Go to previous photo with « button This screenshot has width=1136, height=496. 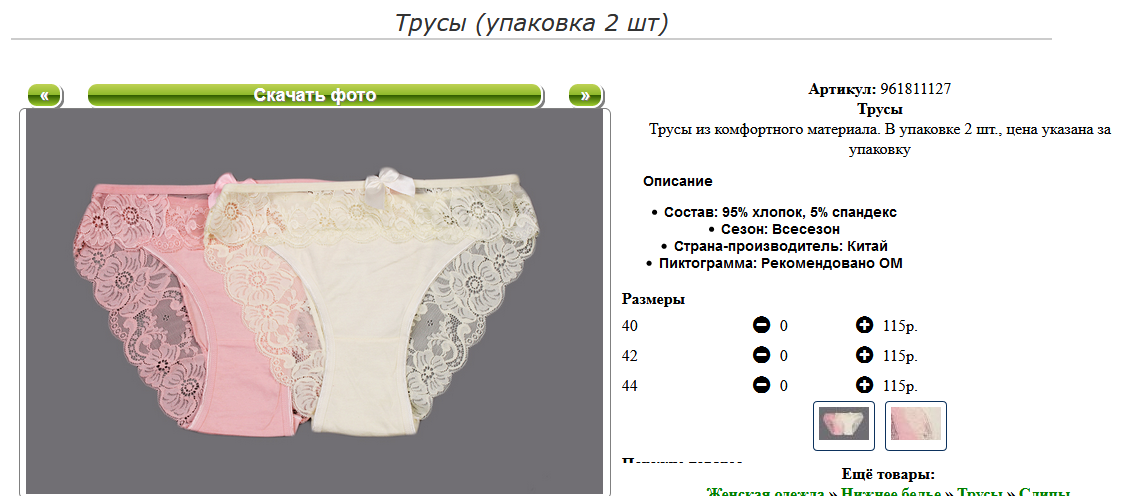[45, 96]
